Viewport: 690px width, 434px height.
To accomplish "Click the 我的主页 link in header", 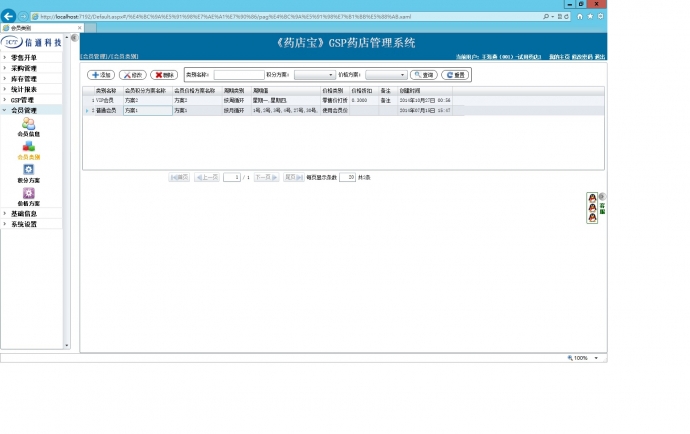I will coord(559,57).
